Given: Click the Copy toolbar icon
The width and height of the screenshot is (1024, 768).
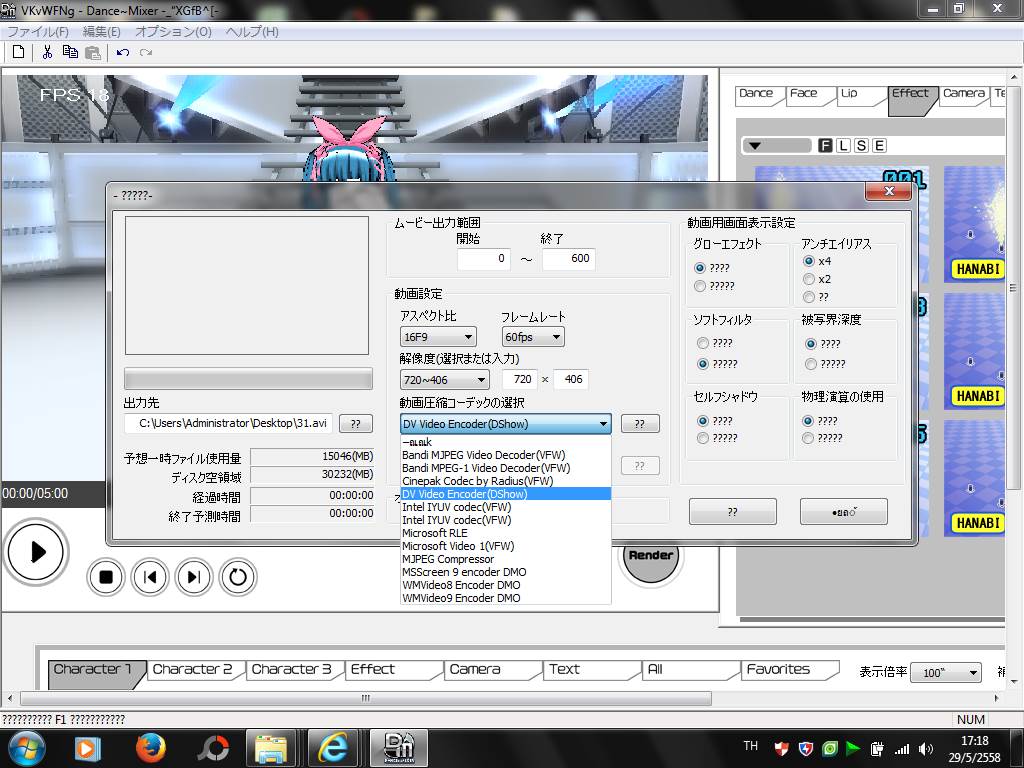Looking at the screenshot, I should click(70, 52).
